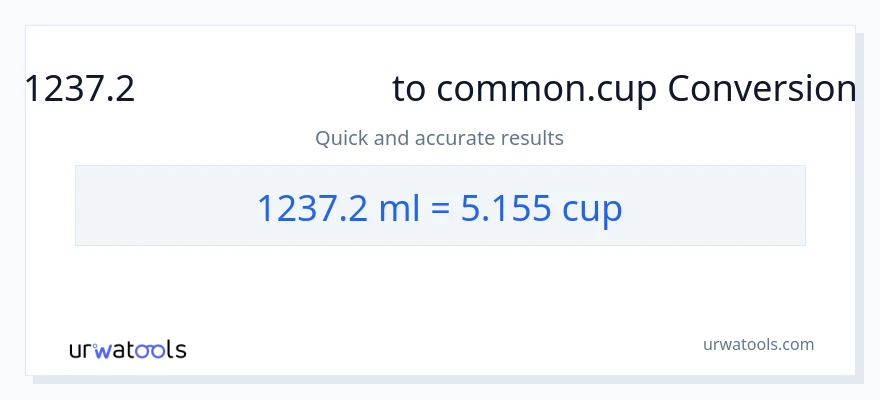Click the heading number 1237.2

(x=80, y=90)
